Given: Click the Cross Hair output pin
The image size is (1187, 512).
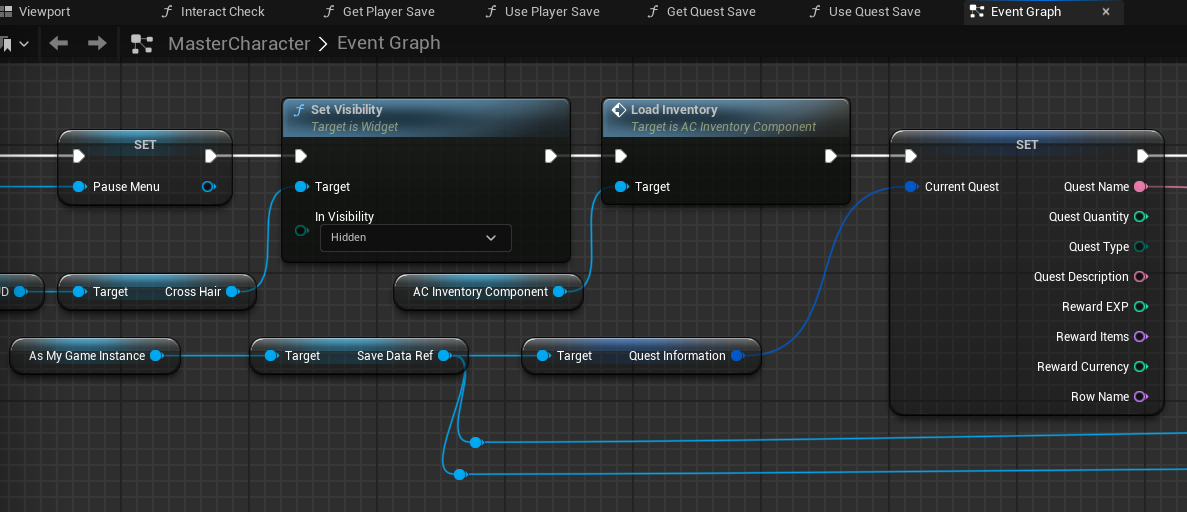Looking at the screenshot, I should tap(232, 292).
